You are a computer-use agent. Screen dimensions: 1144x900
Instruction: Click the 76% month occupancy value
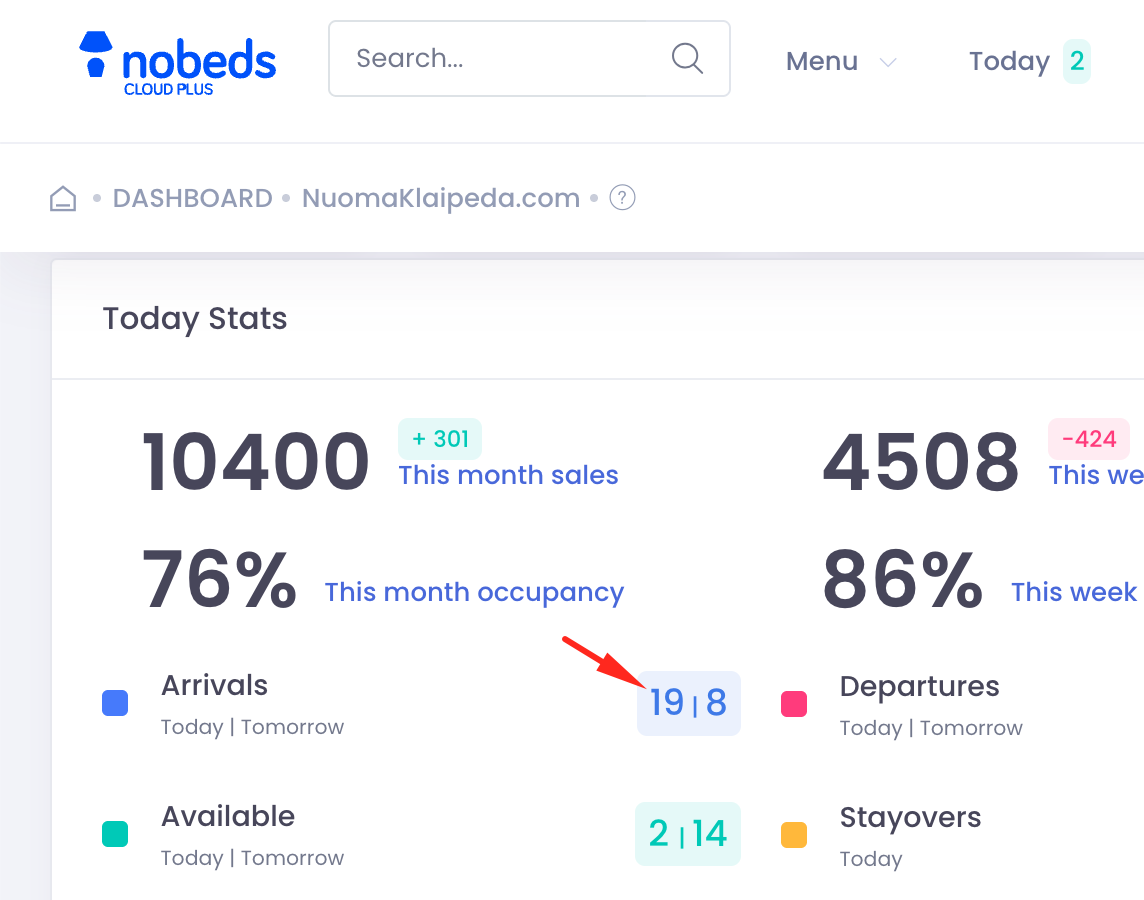point(219,577)
